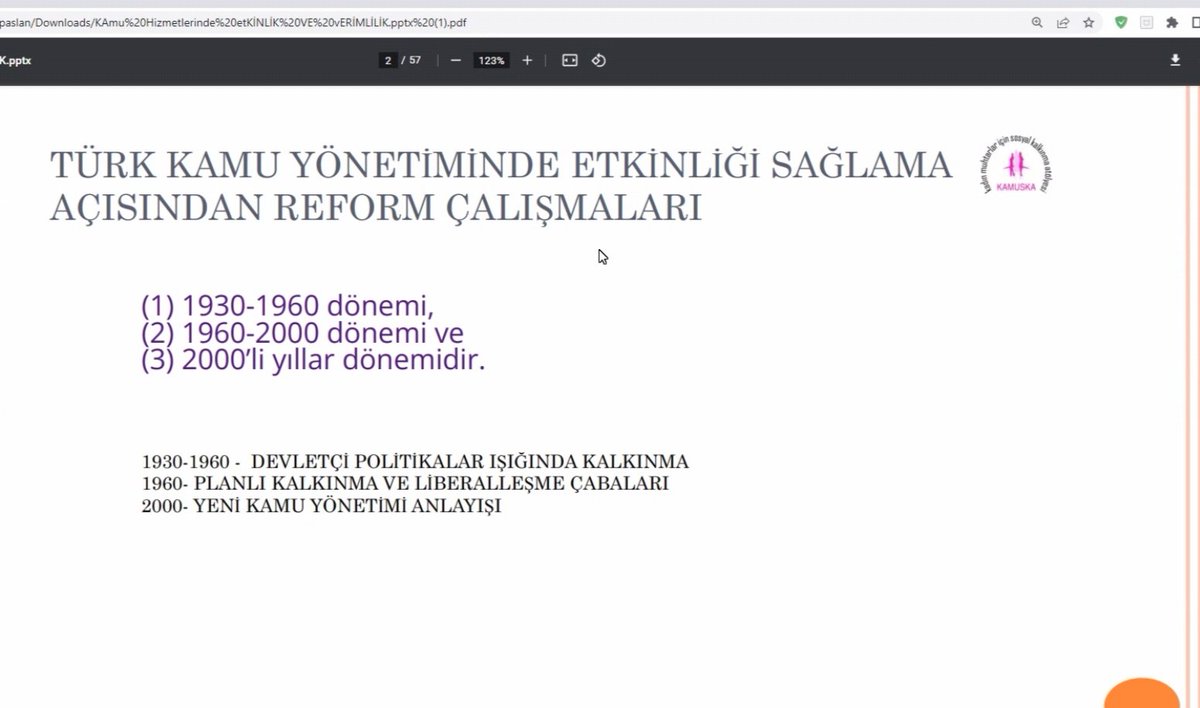
Task: Rotate the PDF page counterclockwise
Action: [599, 60]
